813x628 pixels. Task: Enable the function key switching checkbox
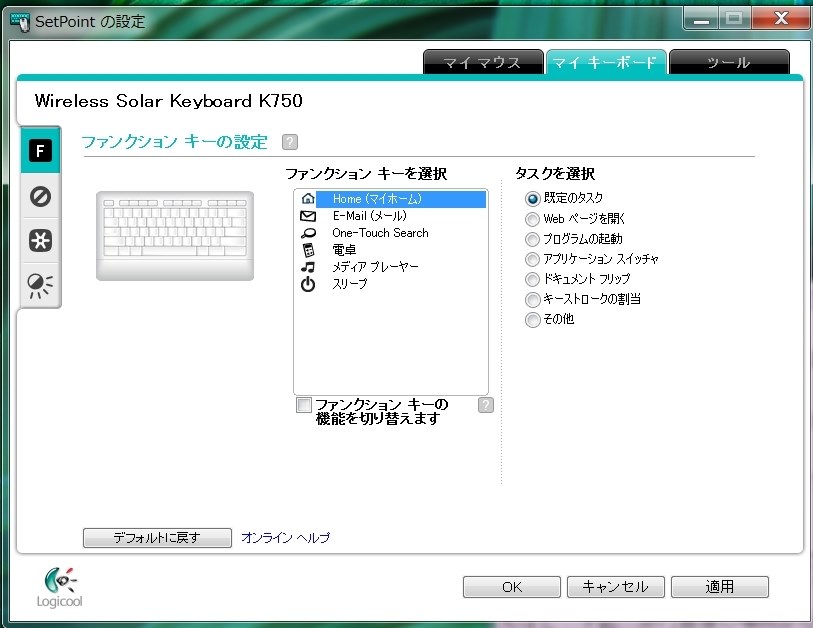click(x=304, y=405)
